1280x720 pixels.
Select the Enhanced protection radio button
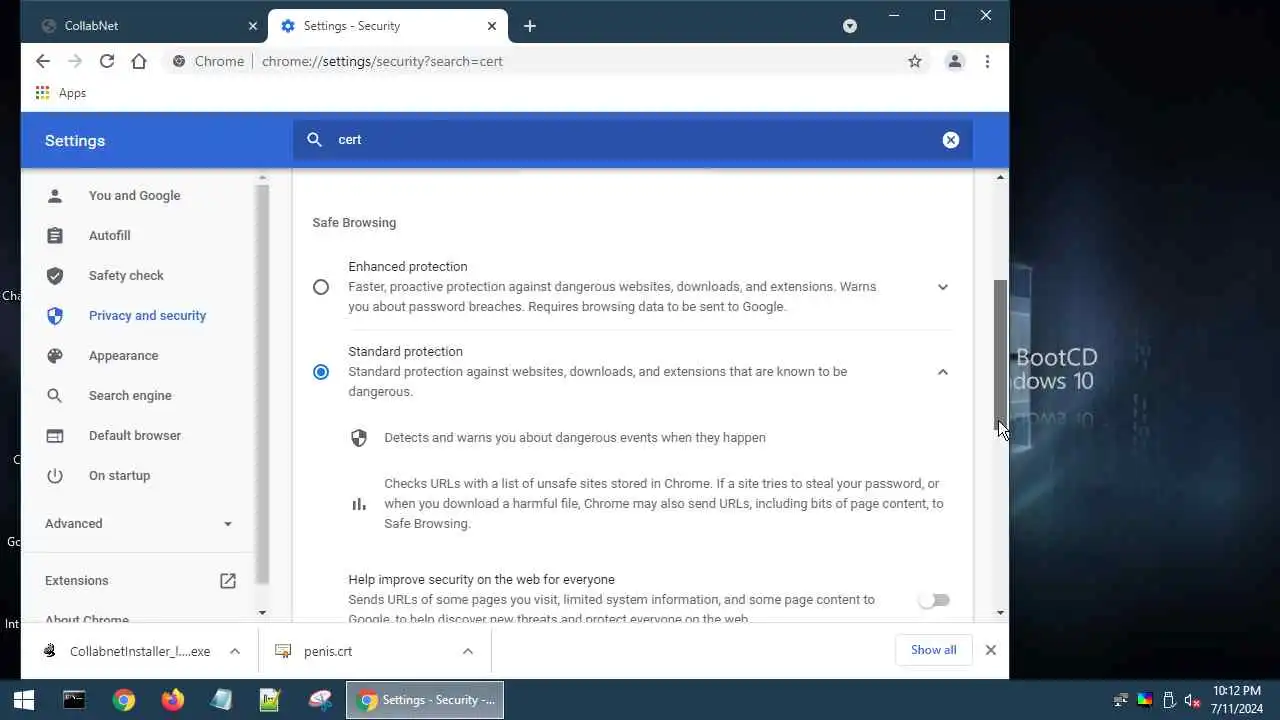point(321,287)
